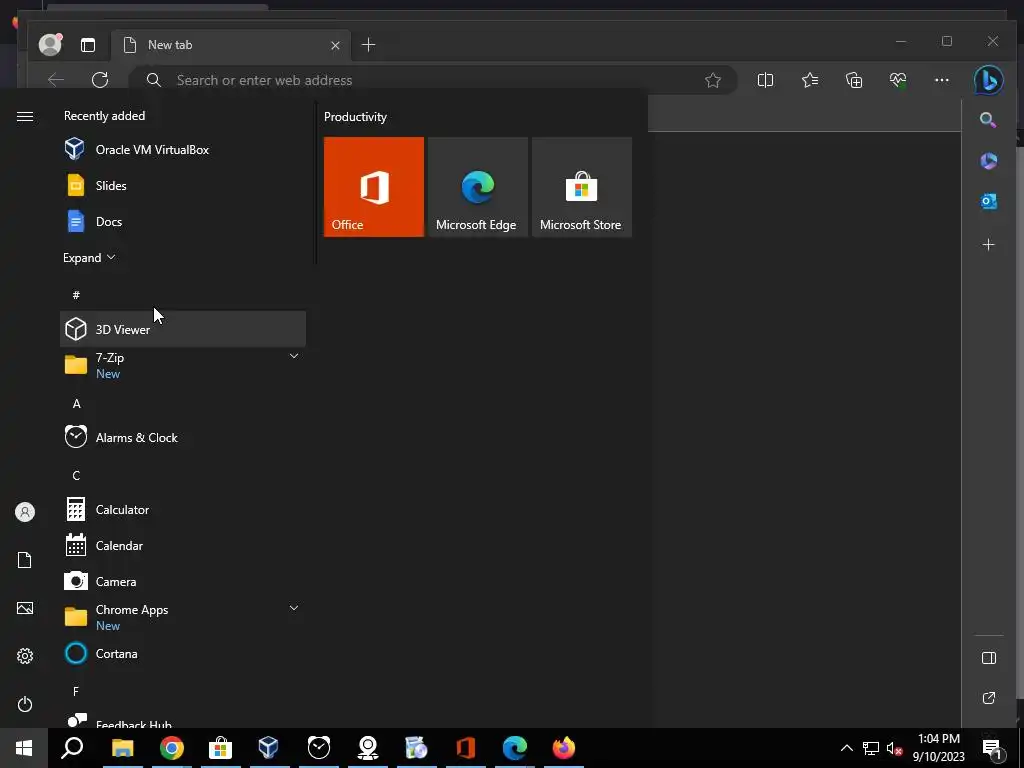Screen dimensions: 1024x768
Task: Click the Power icon in Start sidebar
Action: coord(25,704)
